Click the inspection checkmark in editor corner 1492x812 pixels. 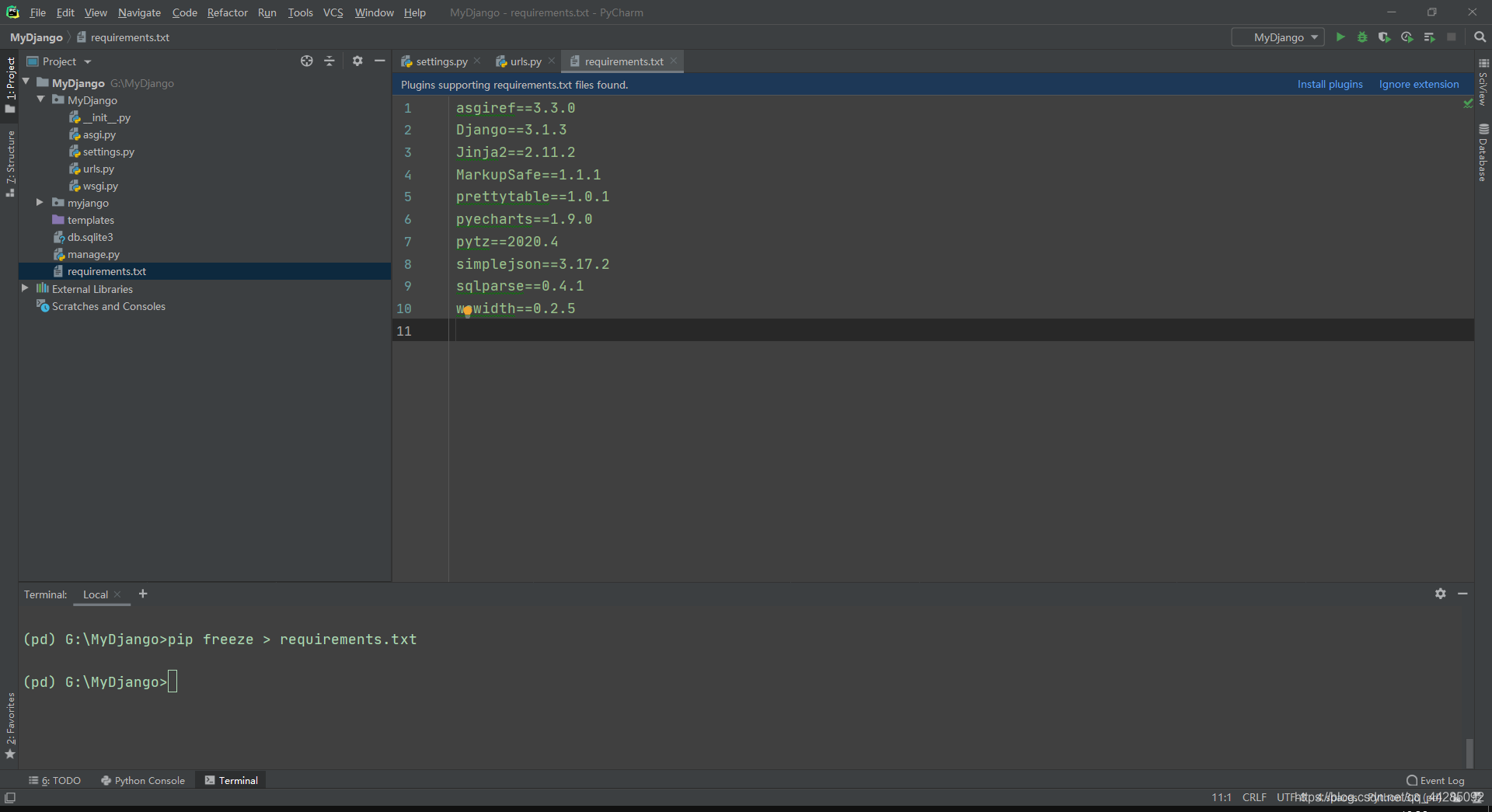pyautogui.click(x=1468, y=103)
